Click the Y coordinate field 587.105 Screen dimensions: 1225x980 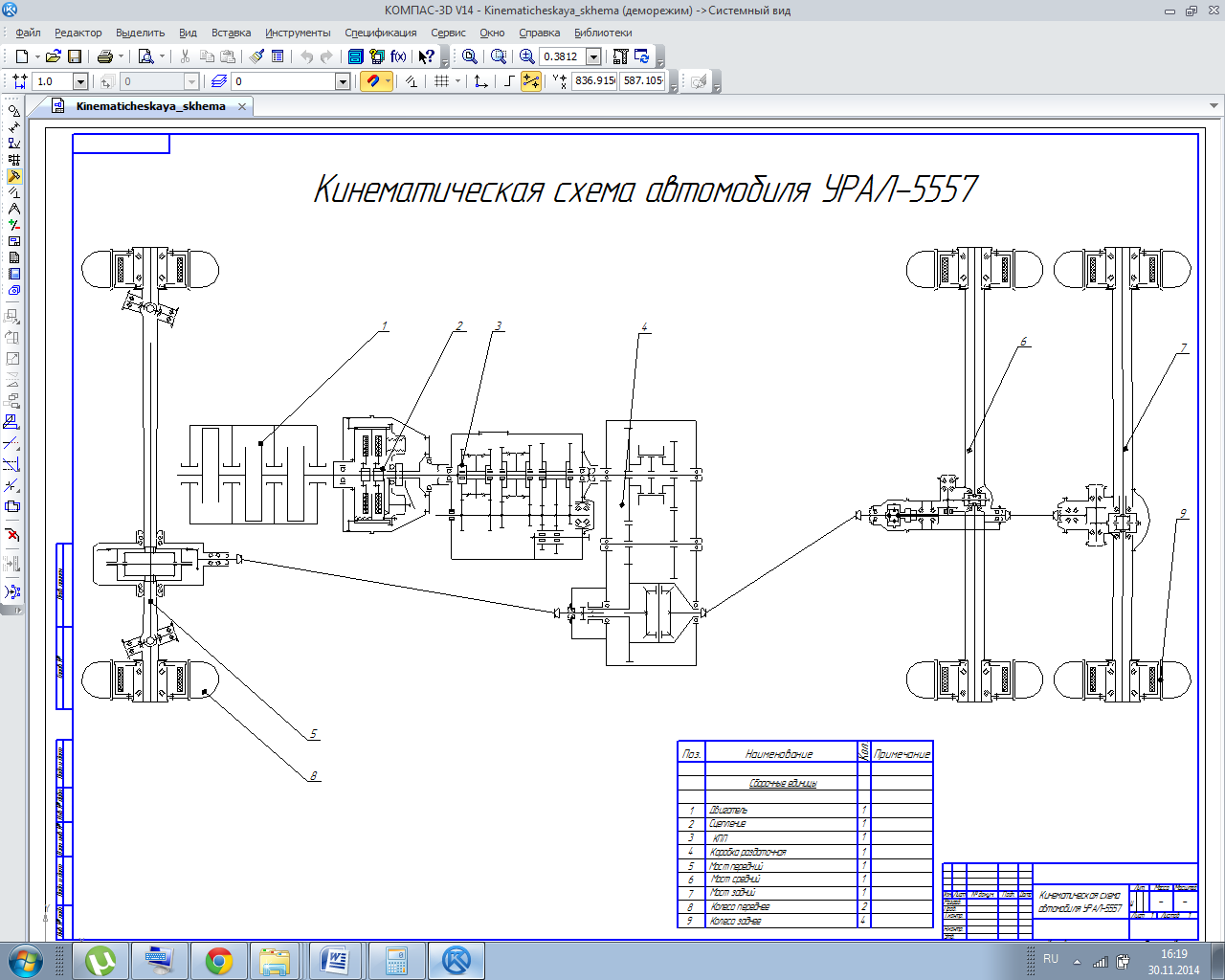point(642,81)
